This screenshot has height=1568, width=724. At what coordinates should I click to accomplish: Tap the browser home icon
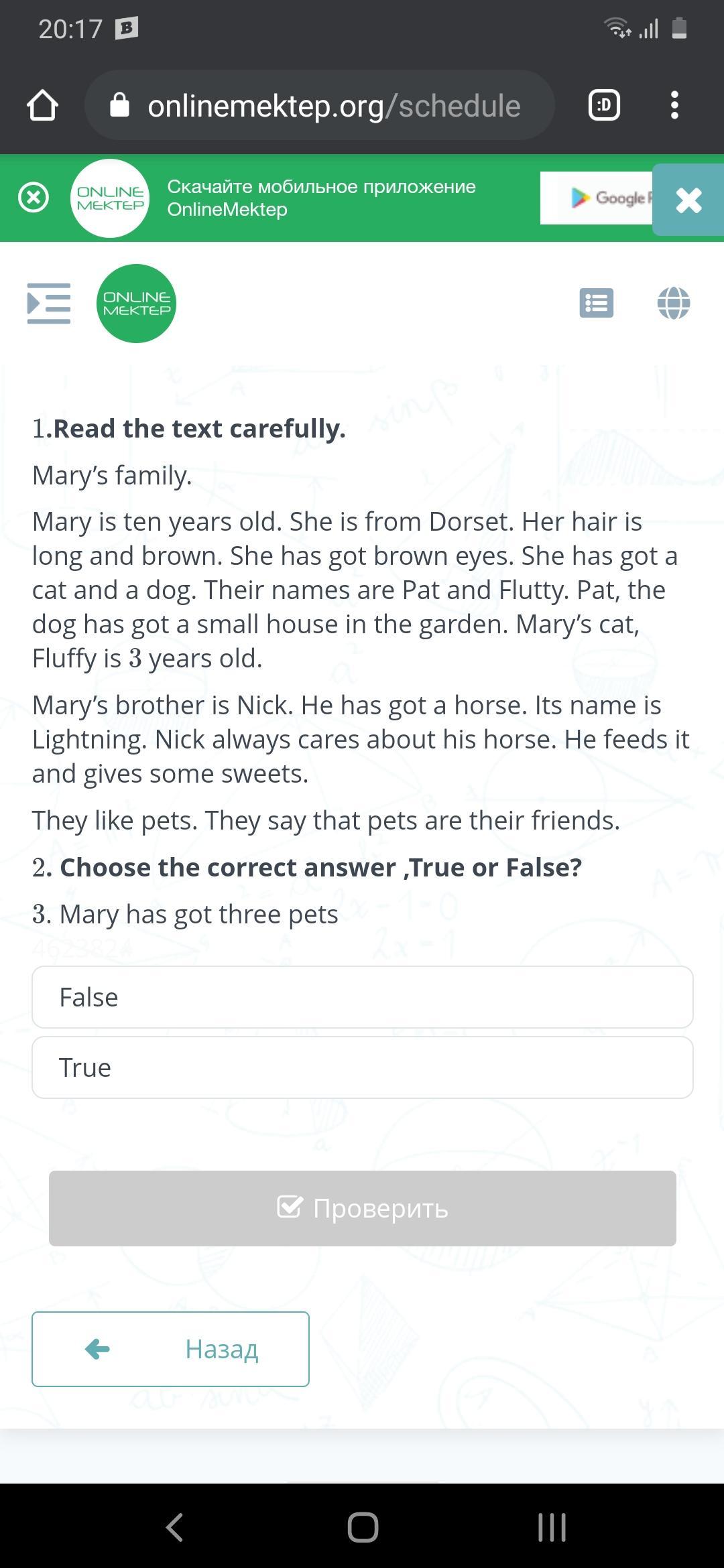click(x=42, y=105)
